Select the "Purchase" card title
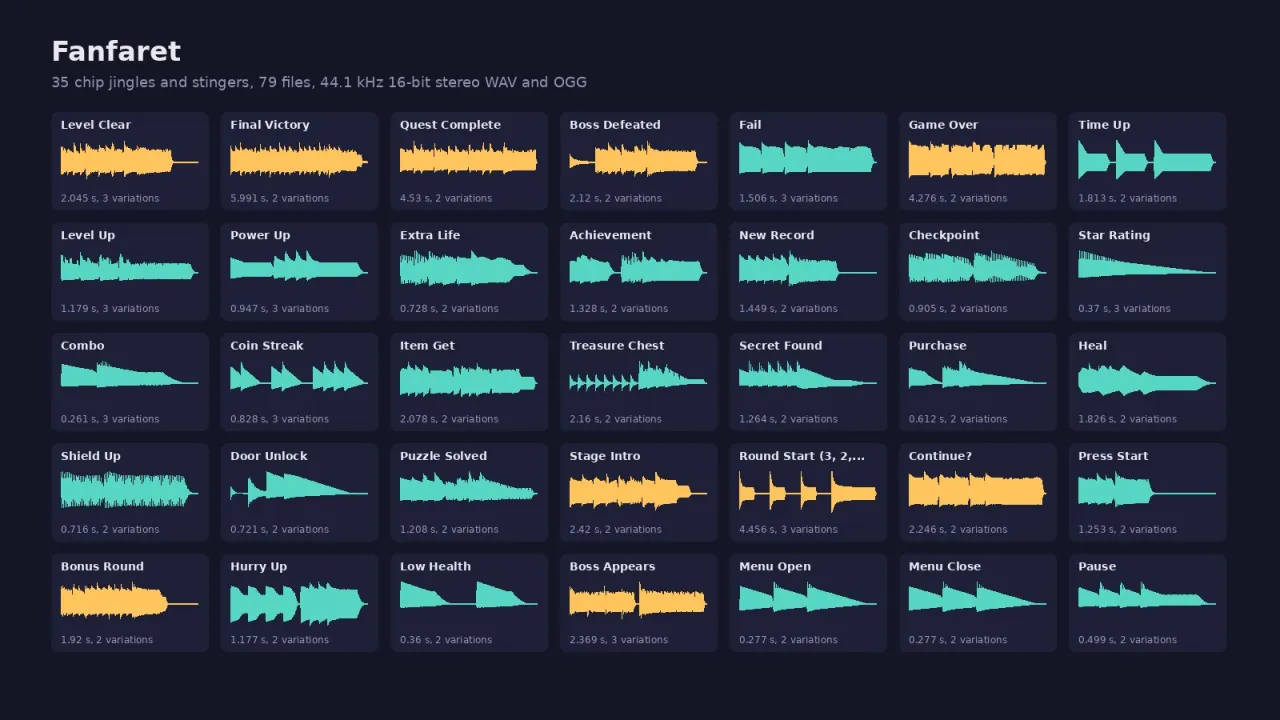1280x720 pixels. pyautogui.click(x=938, y=346)
